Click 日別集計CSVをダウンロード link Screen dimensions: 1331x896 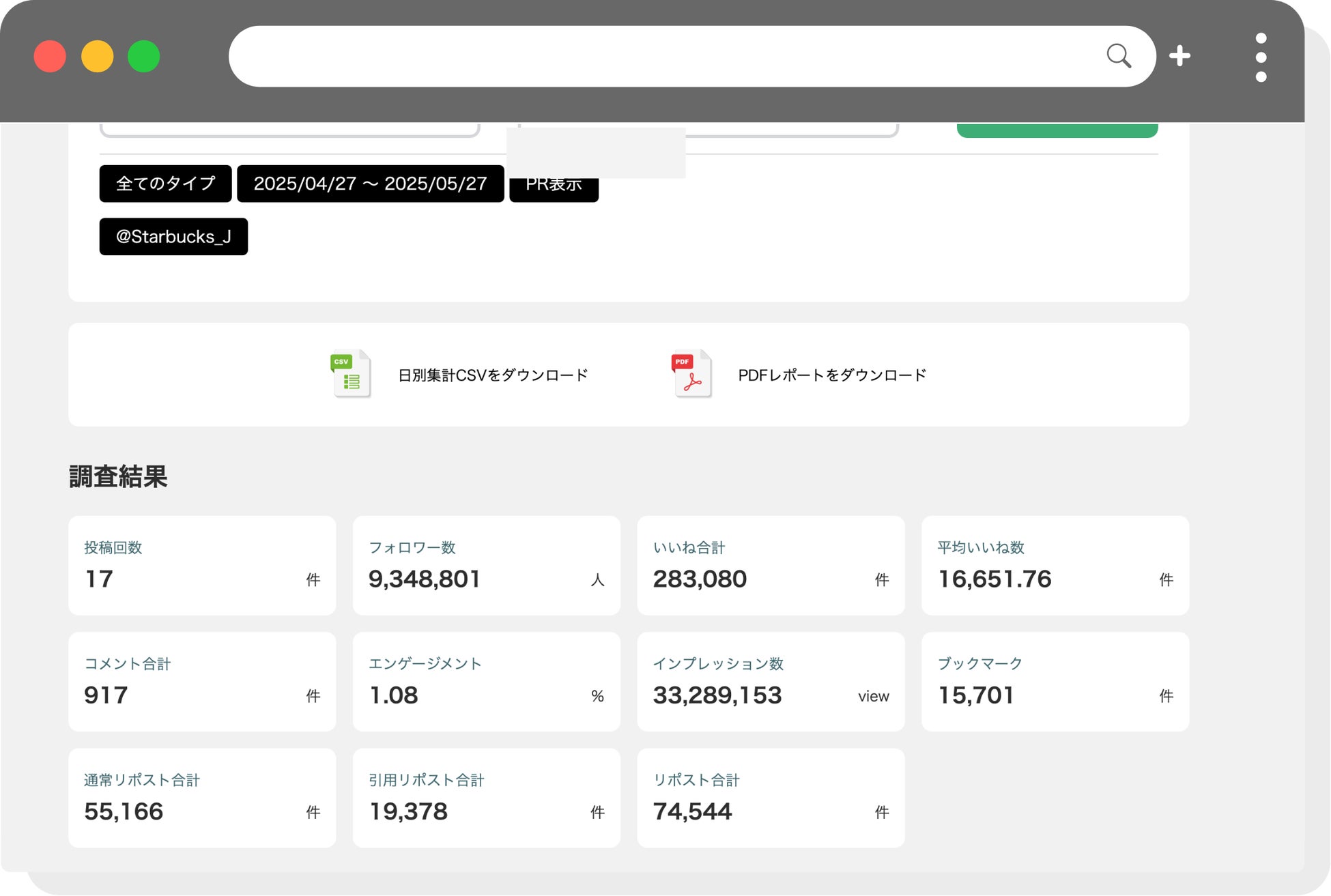click(492, 375)
